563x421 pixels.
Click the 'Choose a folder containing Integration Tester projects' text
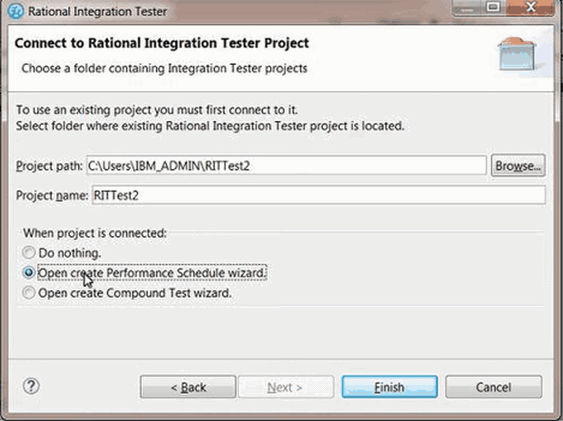(164, 68)
